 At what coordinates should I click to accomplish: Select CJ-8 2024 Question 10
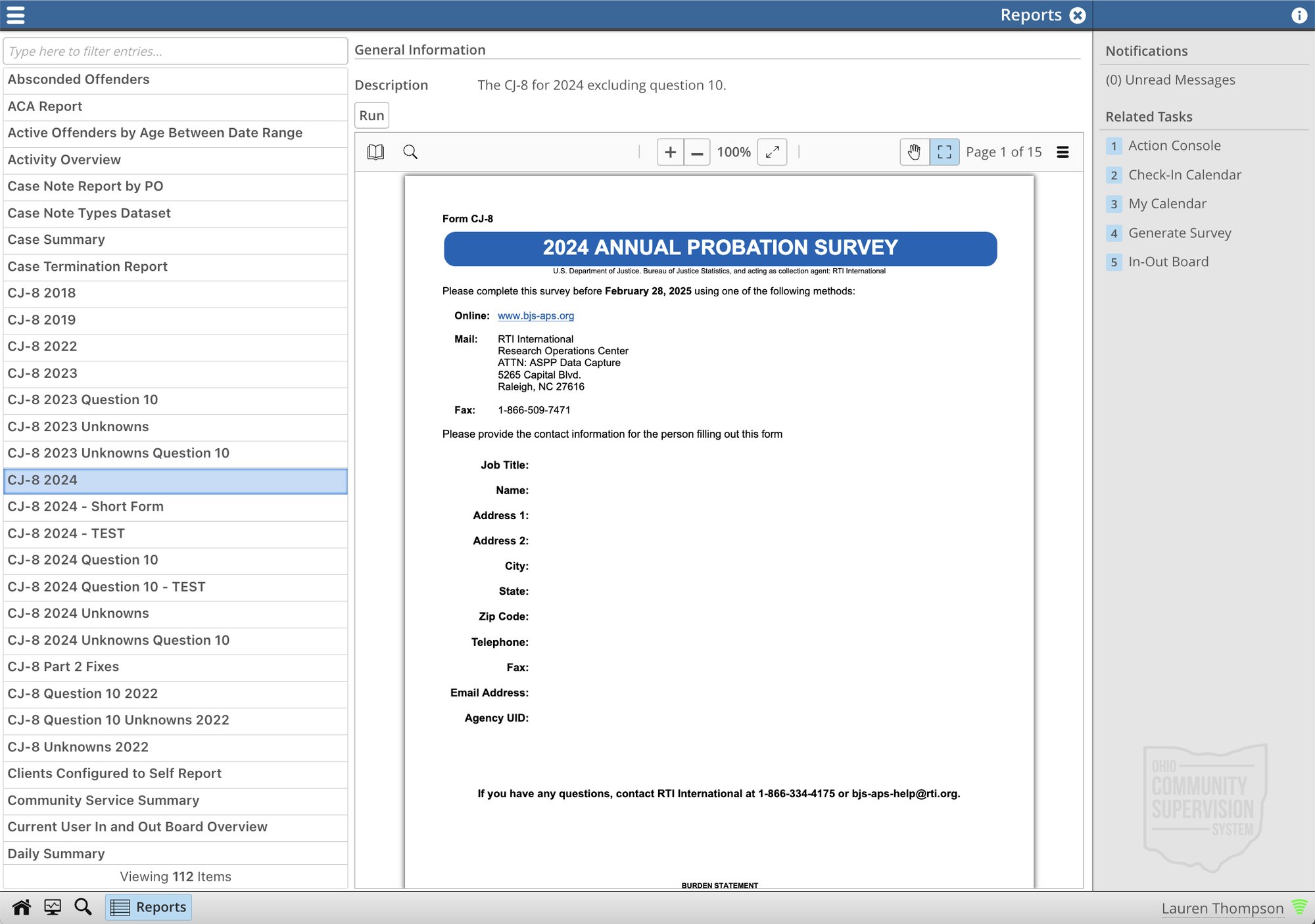pos(176,560)
